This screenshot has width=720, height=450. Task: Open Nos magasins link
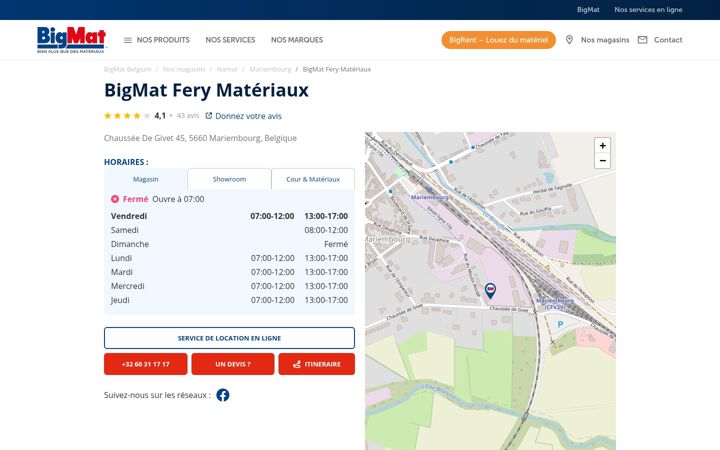point(605,40)
